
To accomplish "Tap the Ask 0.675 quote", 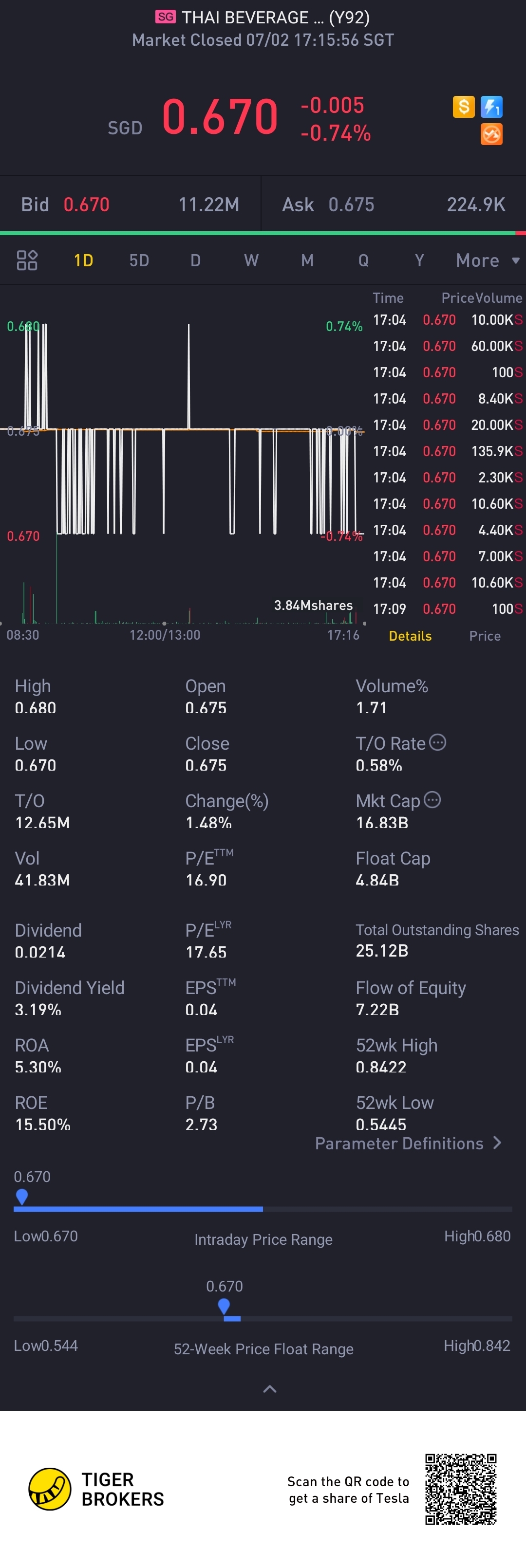I will [351, 204].
